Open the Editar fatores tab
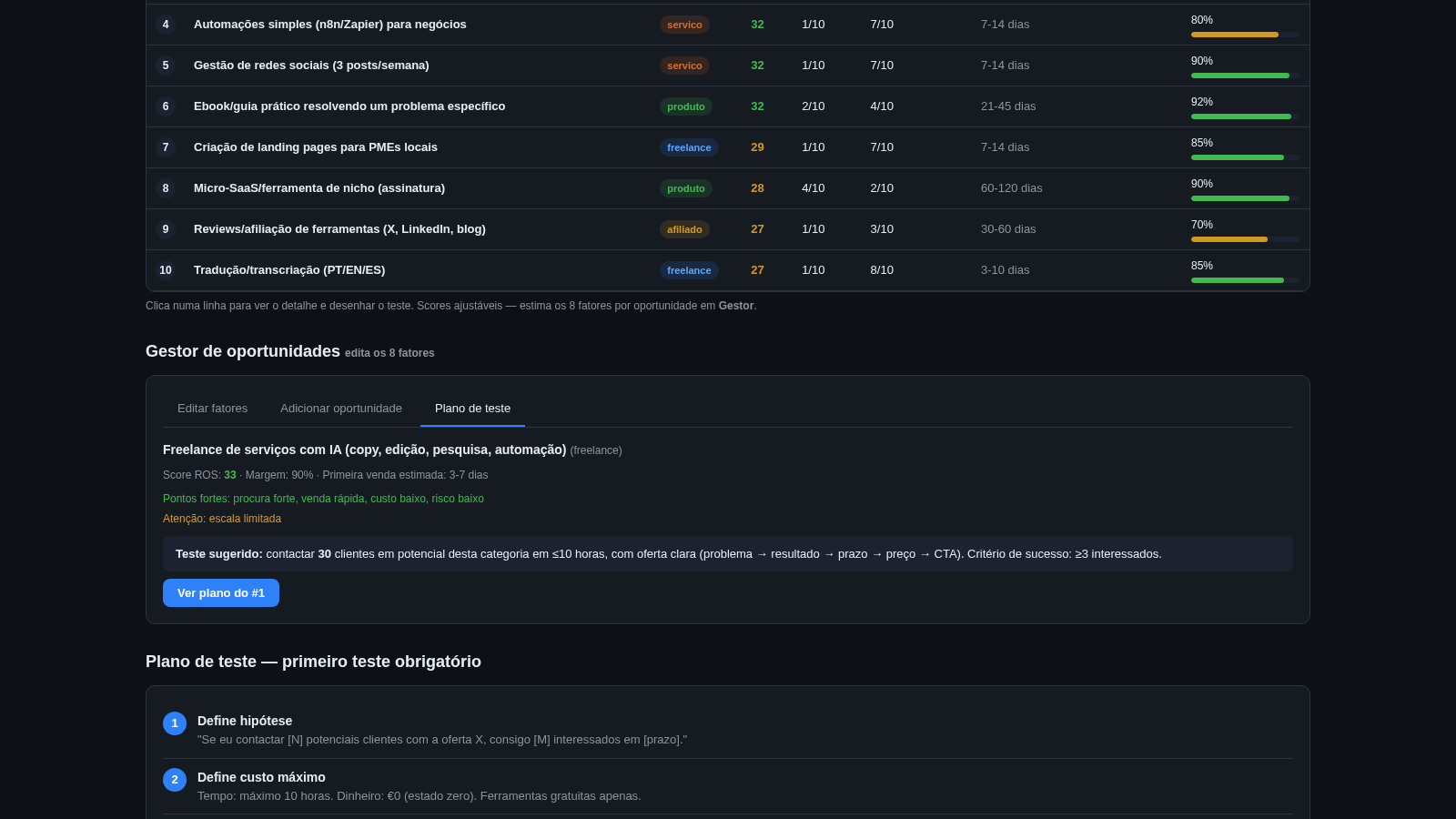 212,409
